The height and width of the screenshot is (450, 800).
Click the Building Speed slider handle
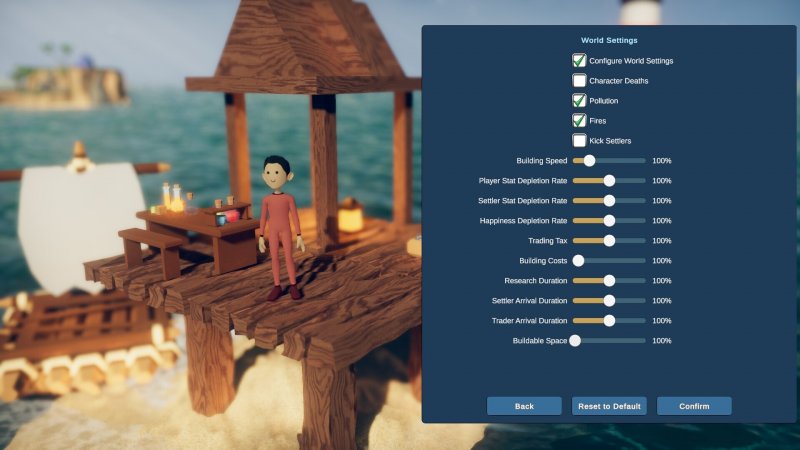click(x=589, y=161)
